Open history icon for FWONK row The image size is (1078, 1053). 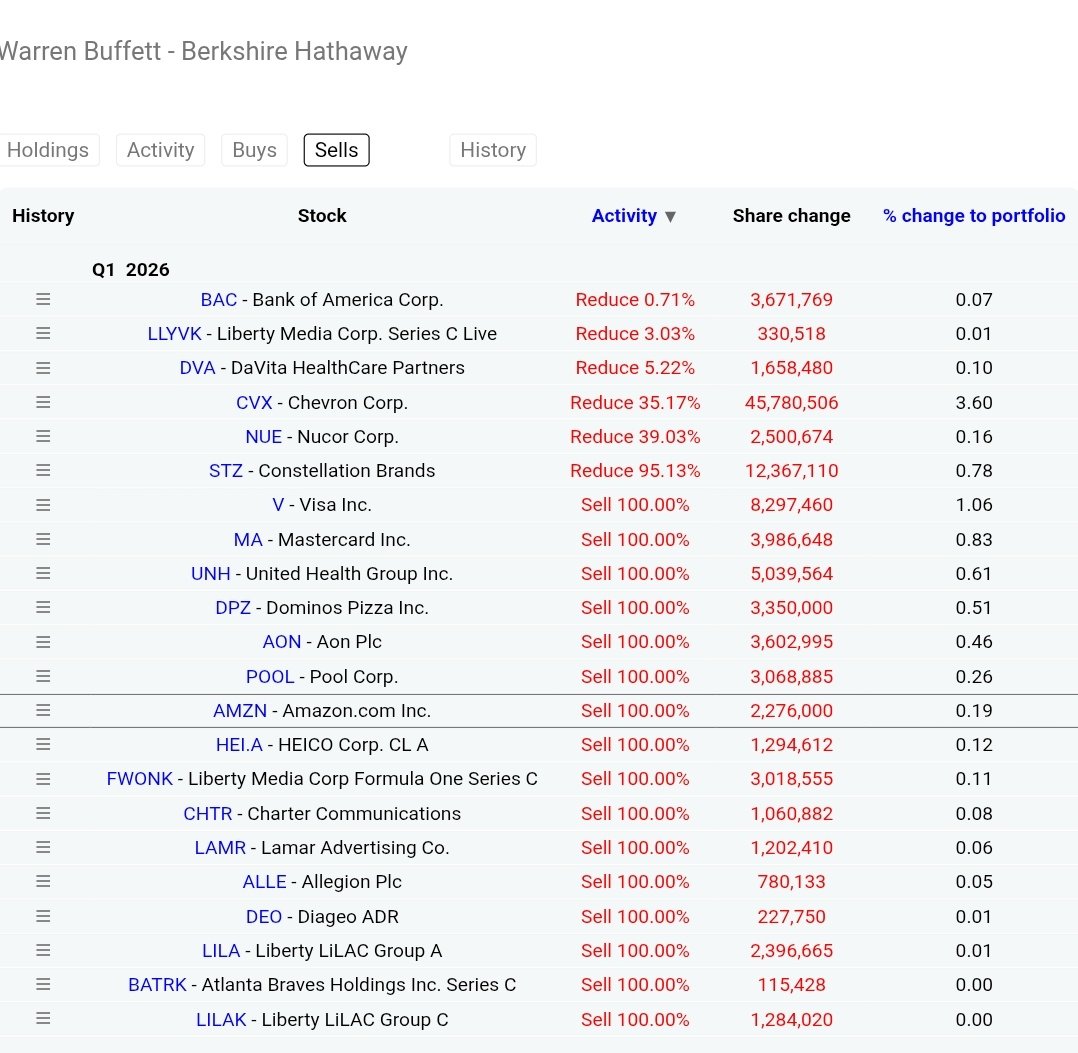(43, 779)
